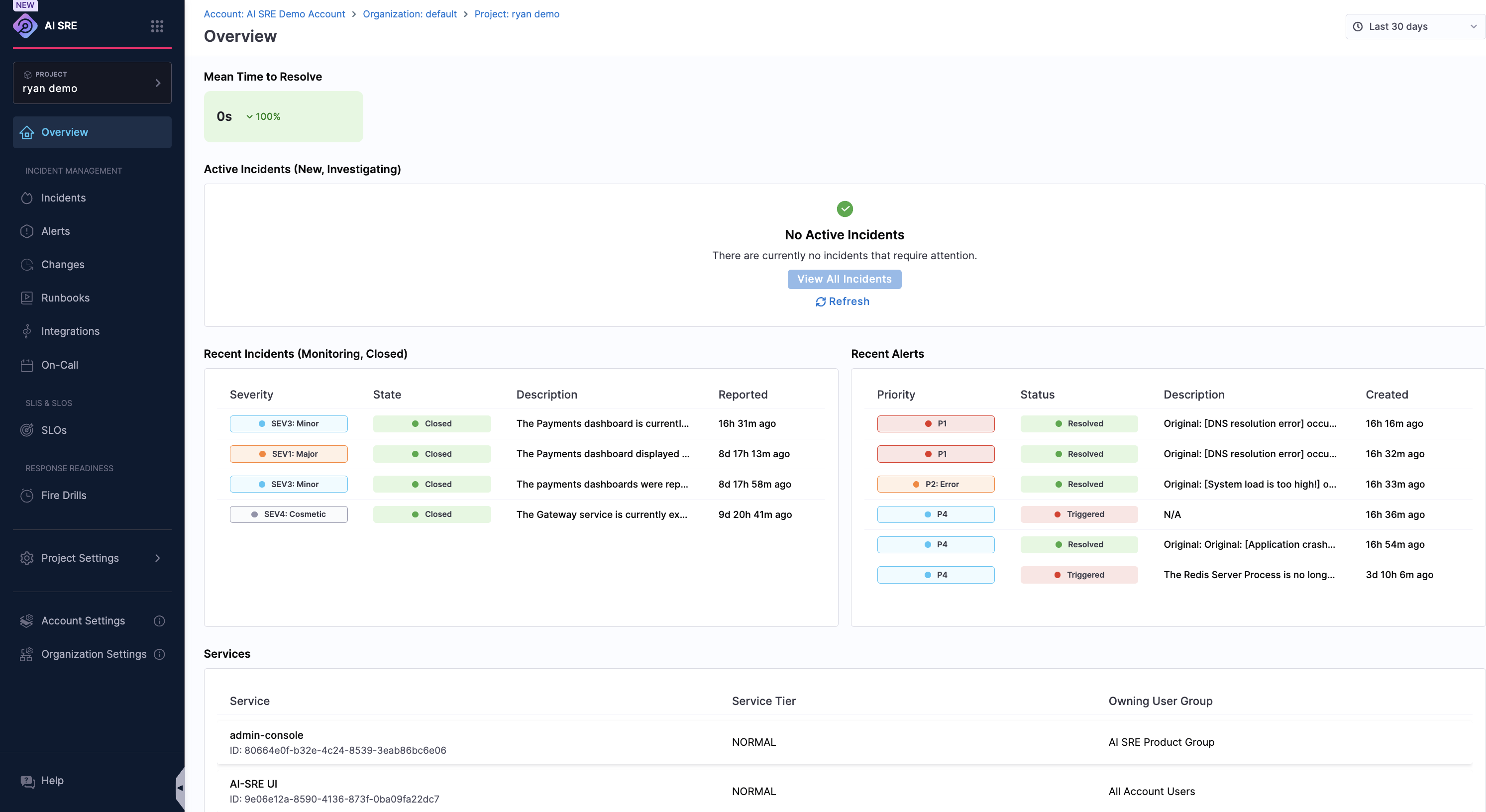Screen dimensions: 1486x812
Task: Click the Account Settings layers icon
Action: [x=26, y=620]
